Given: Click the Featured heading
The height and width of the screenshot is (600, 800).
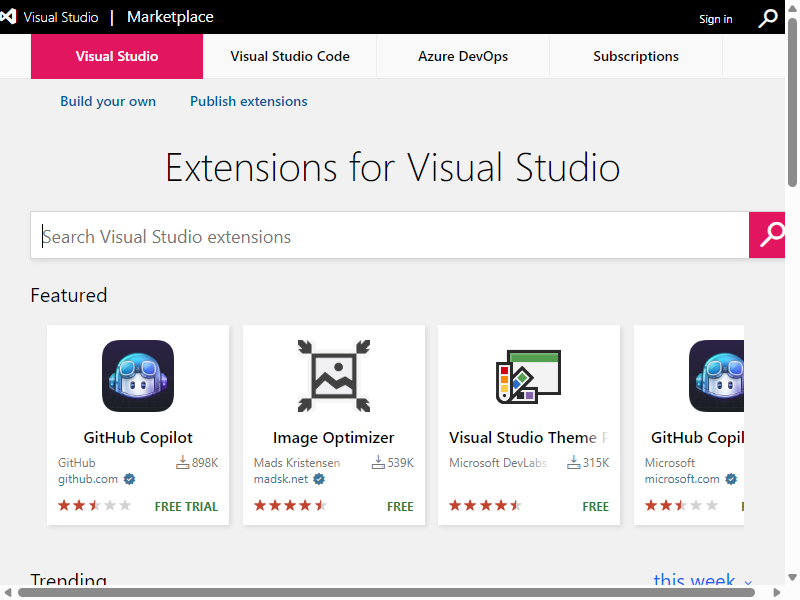Looking at the screenshot, I should [x=69, y=295].
